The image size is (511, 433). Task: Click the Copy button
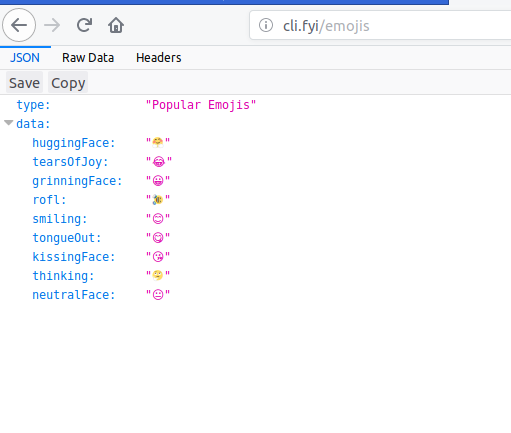pyautogui.click(x=68, y=83)
